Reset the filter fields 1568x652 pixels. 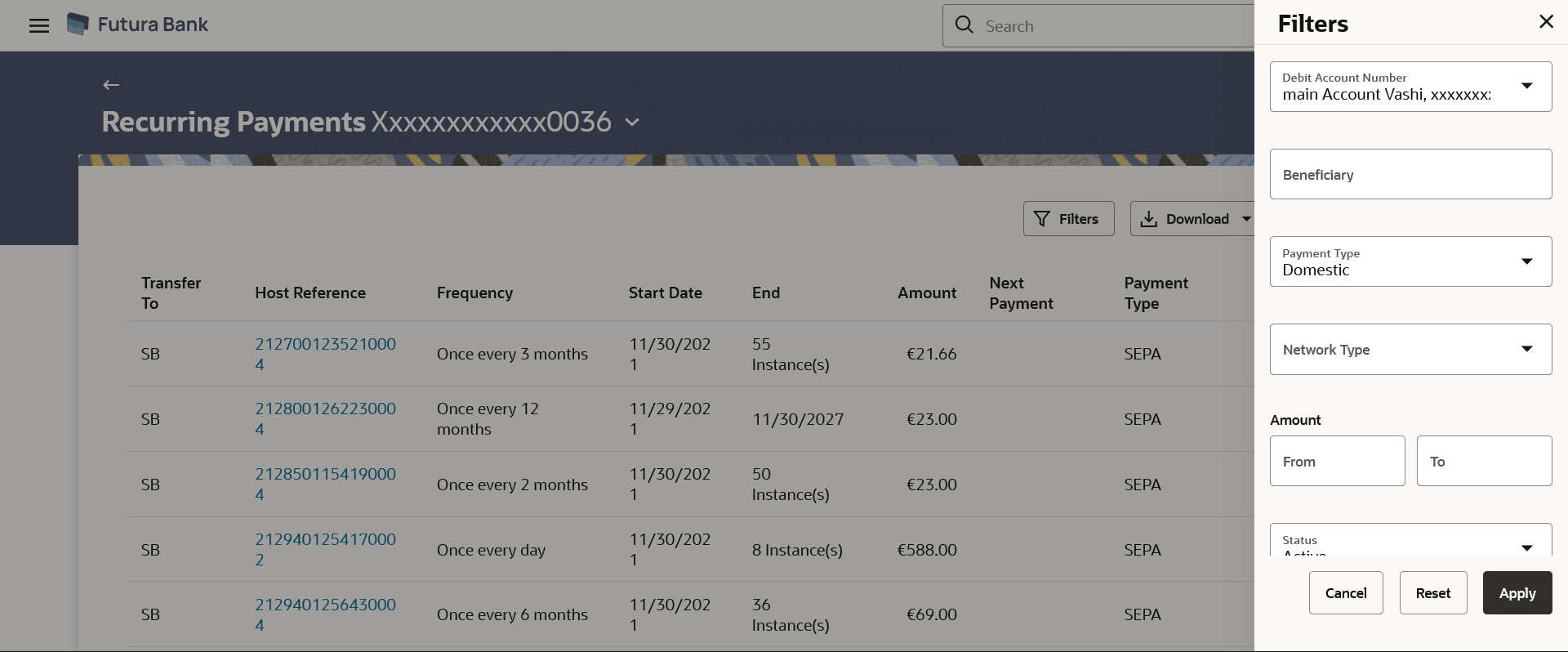point(1432,593)
